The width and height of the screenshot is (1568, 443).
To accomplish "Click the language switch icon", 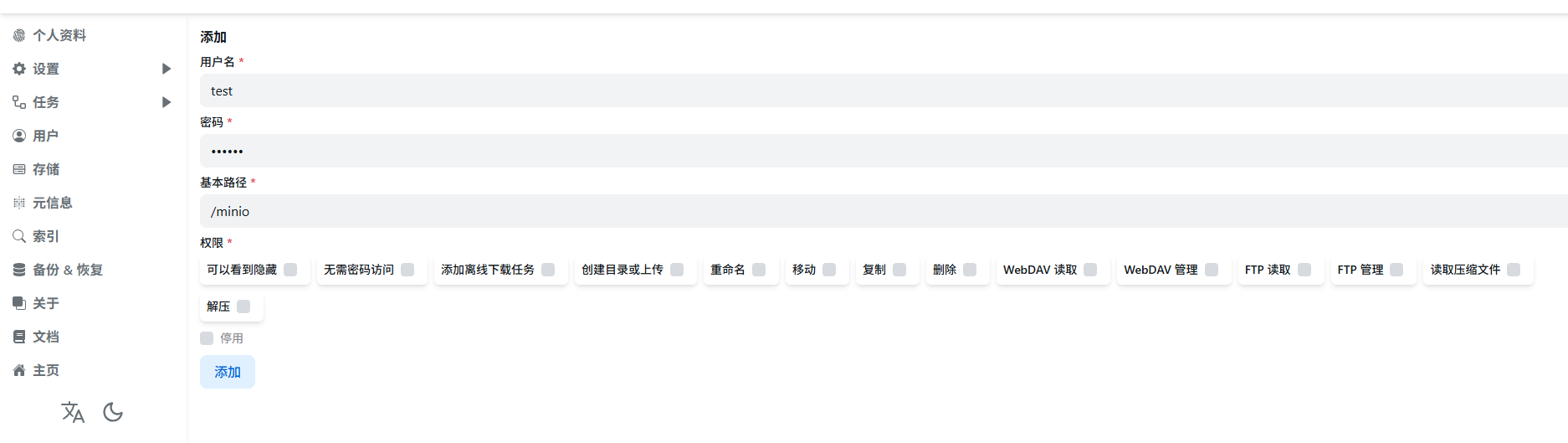I will 73,412.
